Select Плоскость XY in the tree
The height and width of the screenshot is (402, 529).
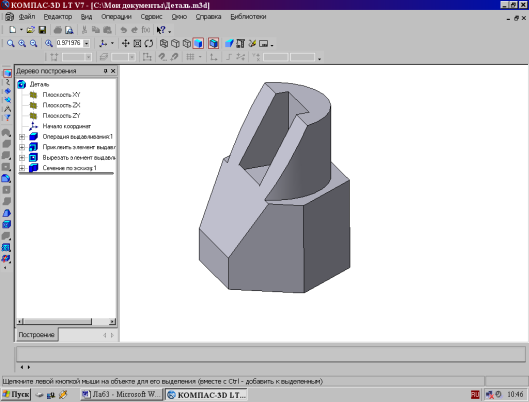tap(61, 95)
